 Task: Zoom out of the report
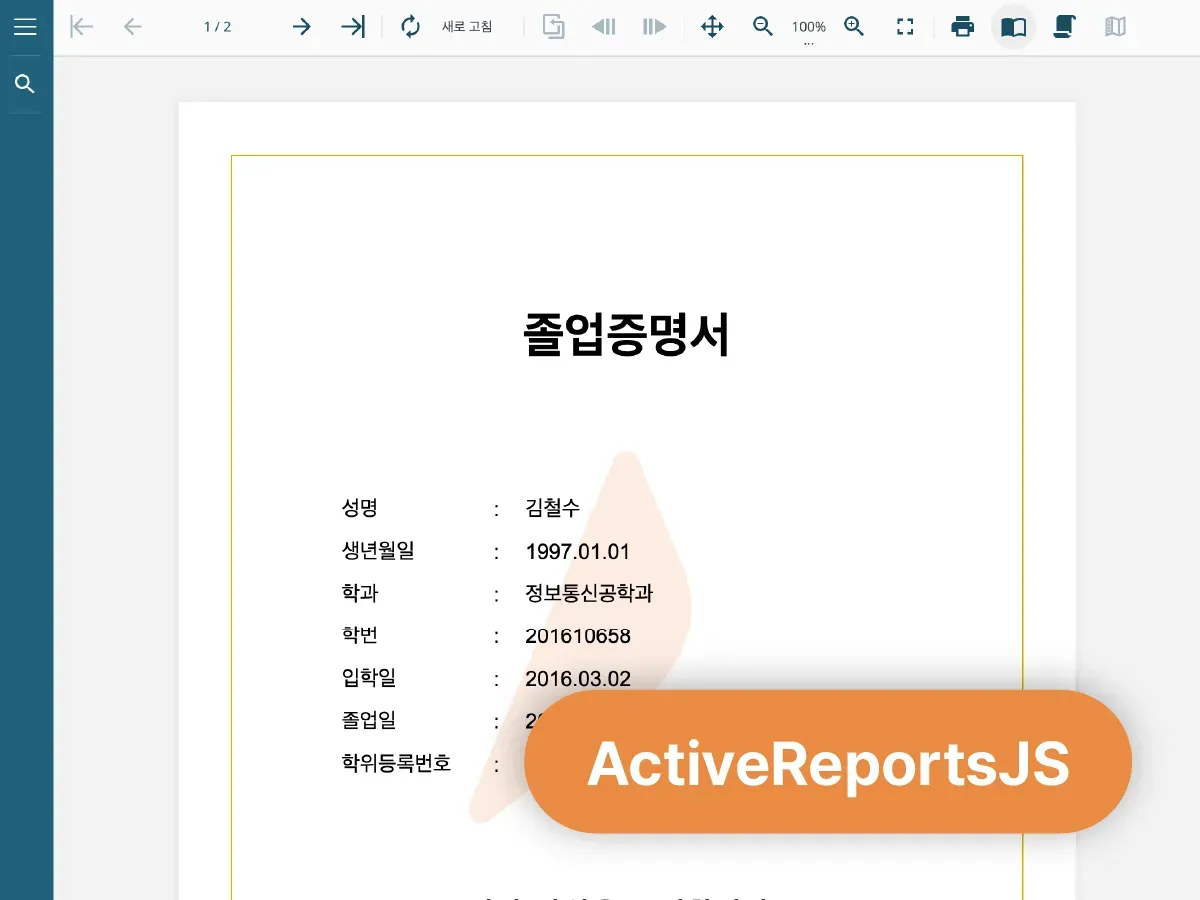(763, 27)
